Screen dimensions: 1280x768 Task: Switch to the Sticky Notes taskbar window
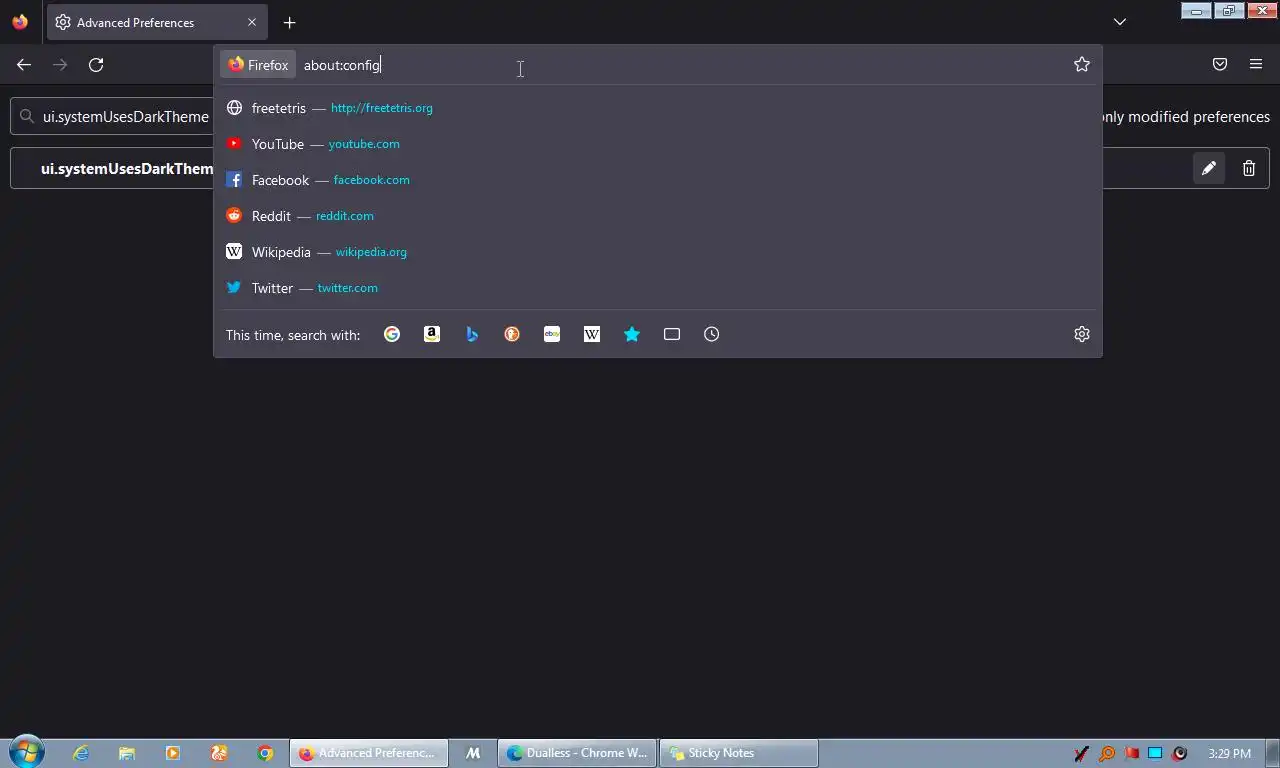(x=739, y=753)
